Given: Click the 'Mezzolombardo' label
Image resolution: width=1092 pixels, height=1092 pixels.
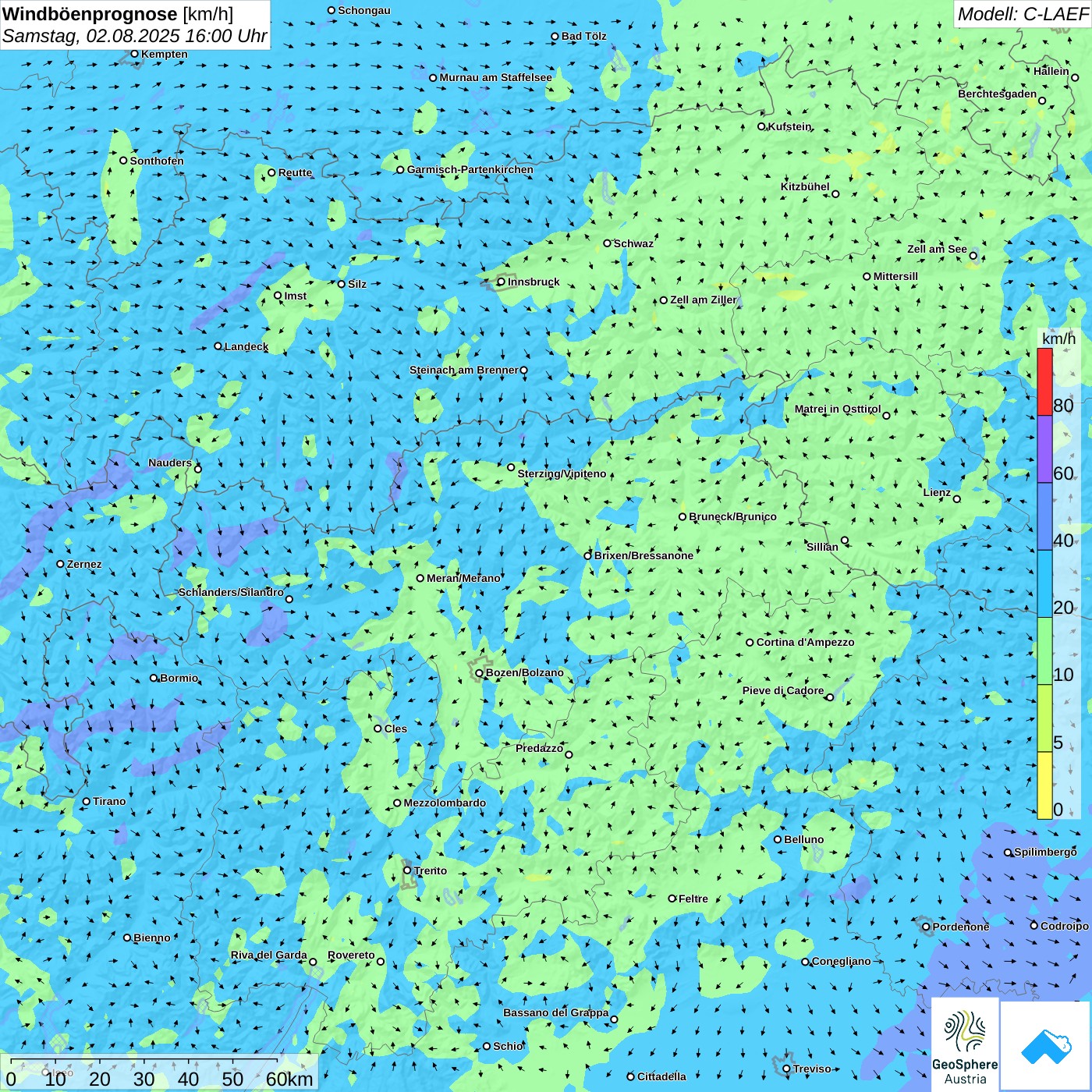Looking at the screenshot, I should point(445,803).
